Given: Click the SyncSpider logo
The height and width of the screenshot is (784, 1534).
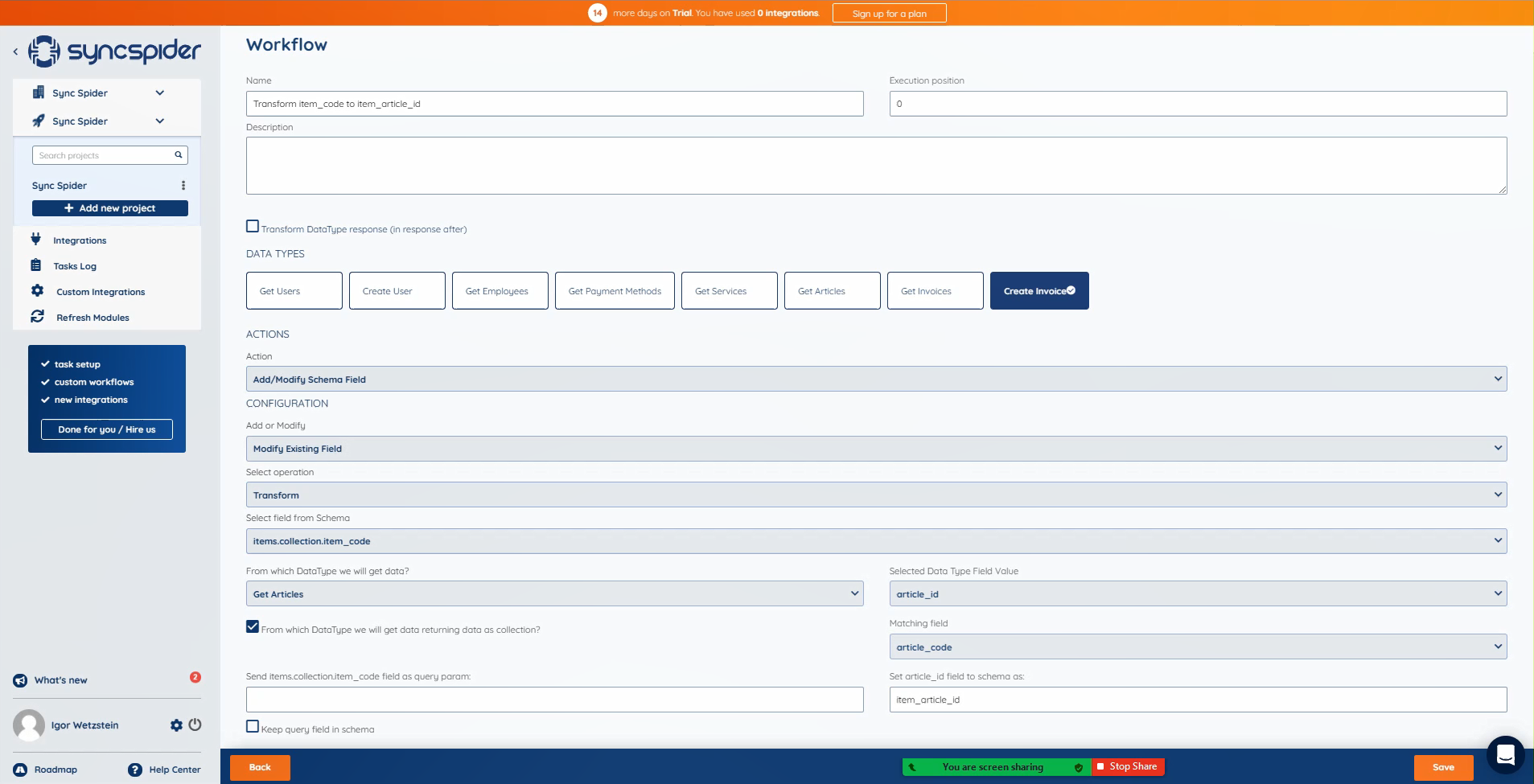Looking at the screenshot, I should [114, 51].
